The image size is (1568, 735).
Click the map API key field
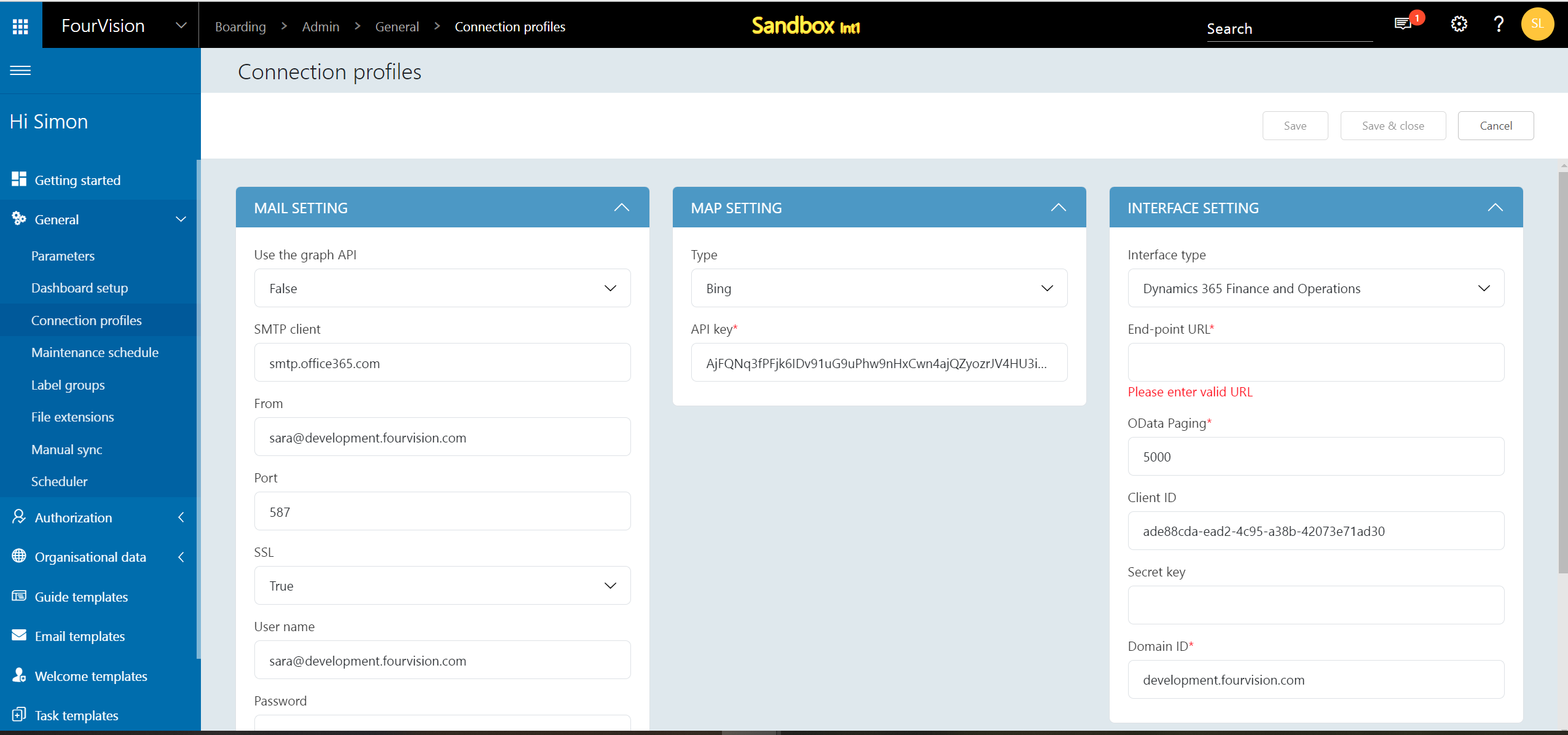click(879, 363)
